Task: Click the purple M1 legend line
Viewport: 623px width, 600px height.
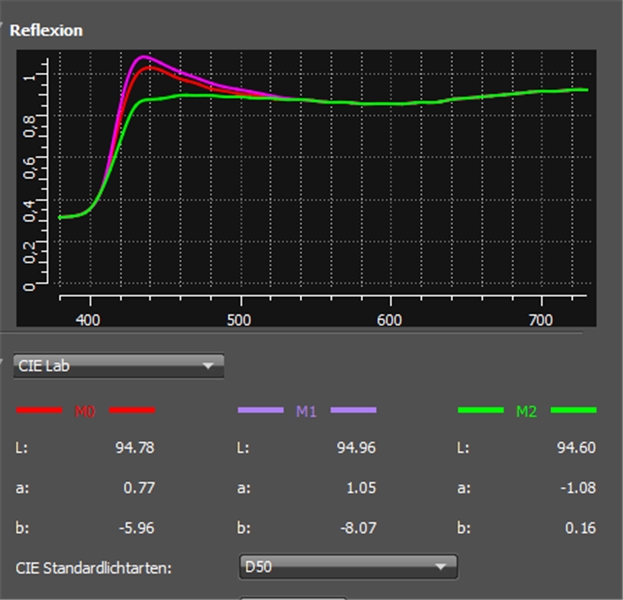Action: pos(259,410)
